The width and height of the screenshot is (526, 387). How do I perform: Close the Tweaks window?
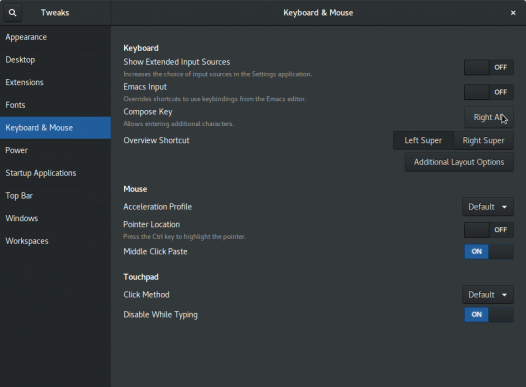tap(513, 13)
